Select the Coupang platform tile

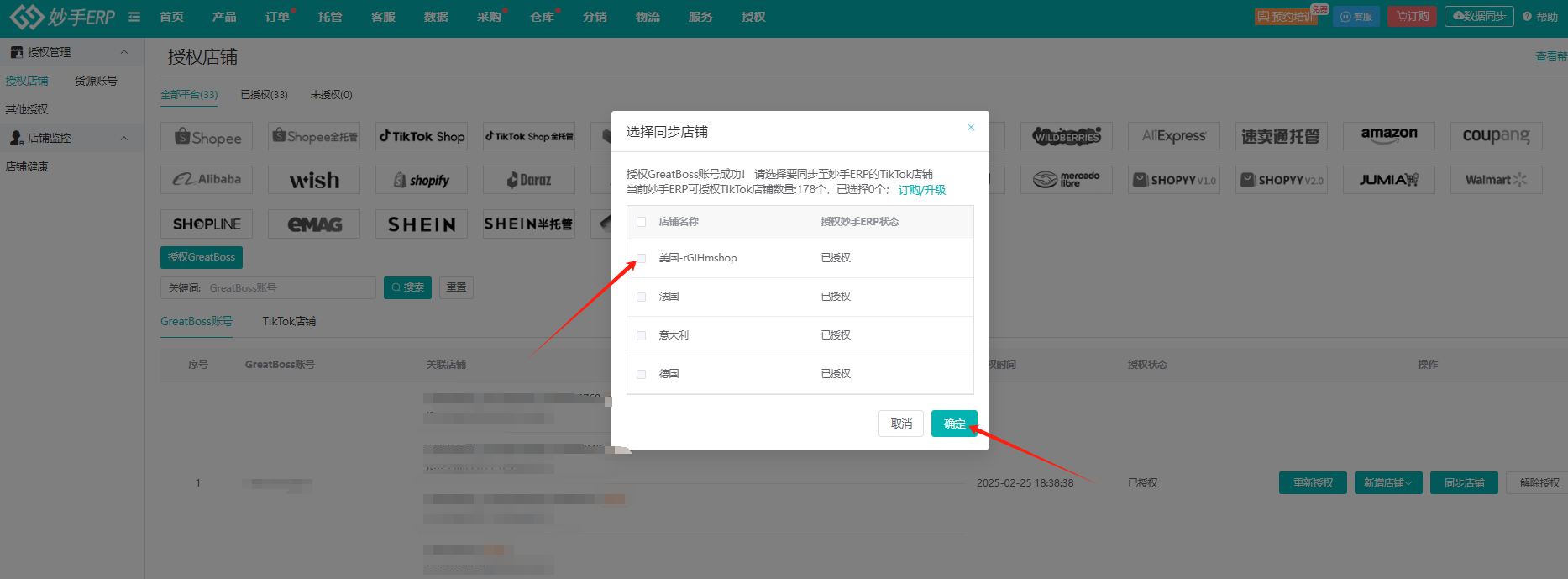click(x=1497, y=136)
